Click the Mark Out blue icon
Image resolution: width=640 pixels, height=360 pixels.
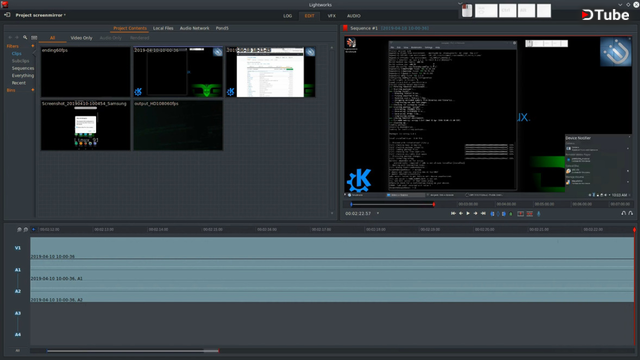tap(504, 213)
